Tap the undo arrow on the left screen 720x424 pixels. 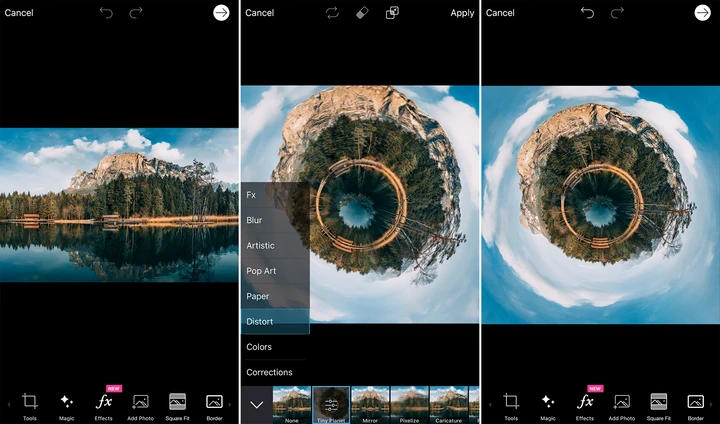(x=106, y=13)
